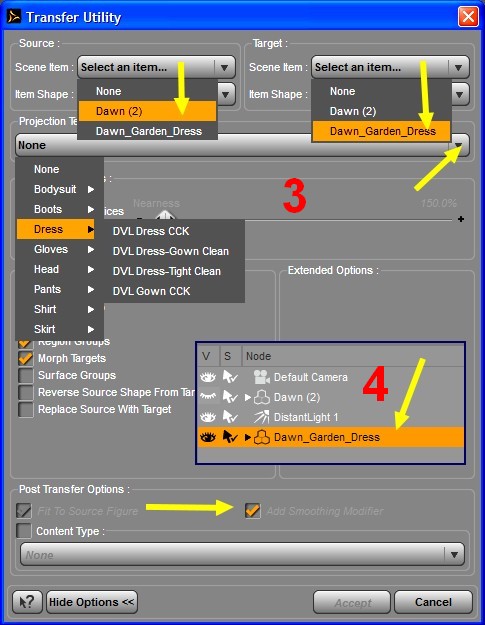Open the Source Scene Item dropdown

pyautogui.click(x=156, y=67)
